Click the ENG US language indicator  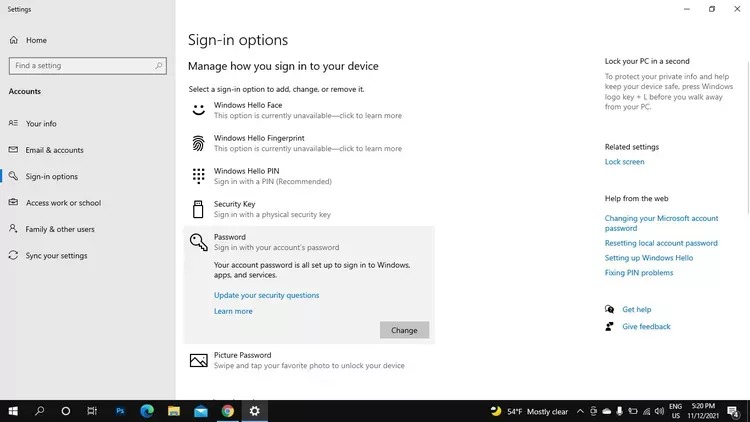click(x=675, y=411)
